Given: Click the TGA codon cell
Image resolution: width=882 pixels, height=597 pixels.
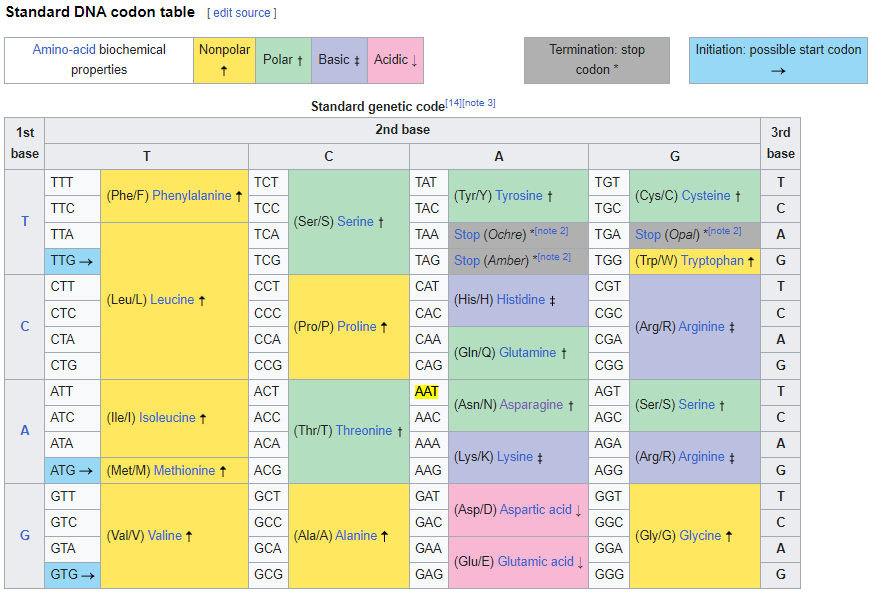Looking at the screenshot, I should click(x=609, y=235).
